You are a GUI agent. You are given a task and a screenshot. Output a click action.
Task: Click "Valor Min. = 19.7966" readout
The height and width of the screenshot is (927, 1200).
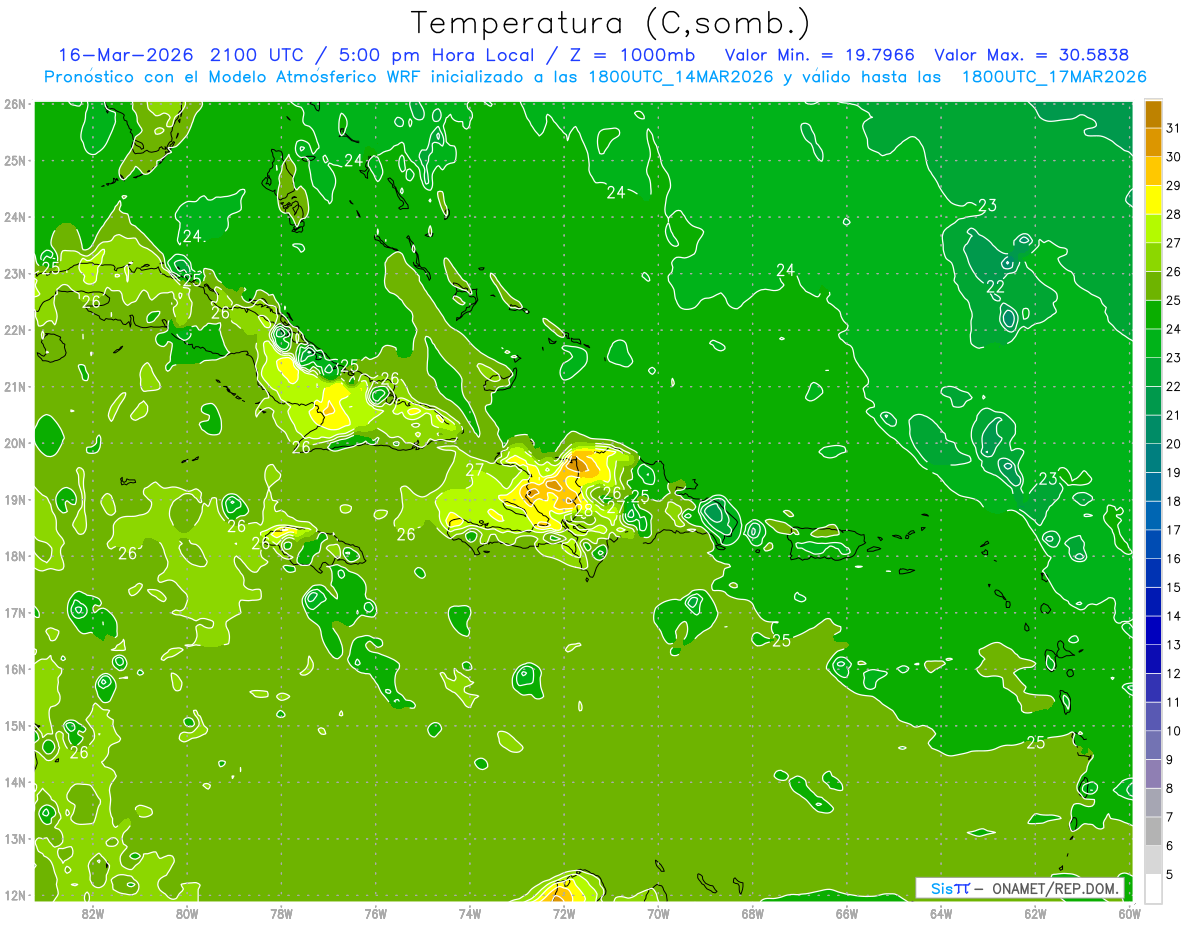[x=820, y=55]
